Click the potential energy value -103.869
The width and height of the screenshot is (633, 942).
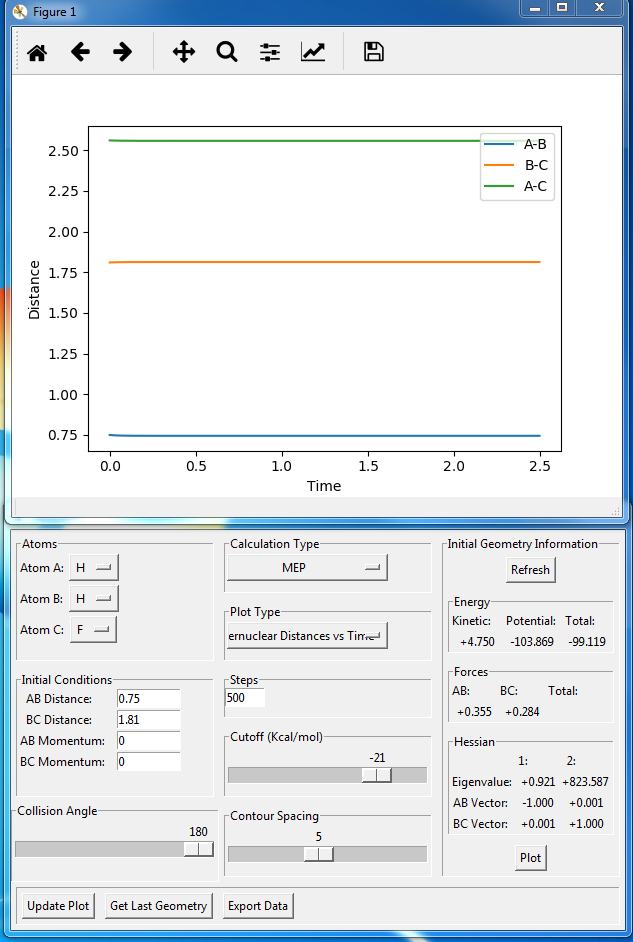coord(532,642)
